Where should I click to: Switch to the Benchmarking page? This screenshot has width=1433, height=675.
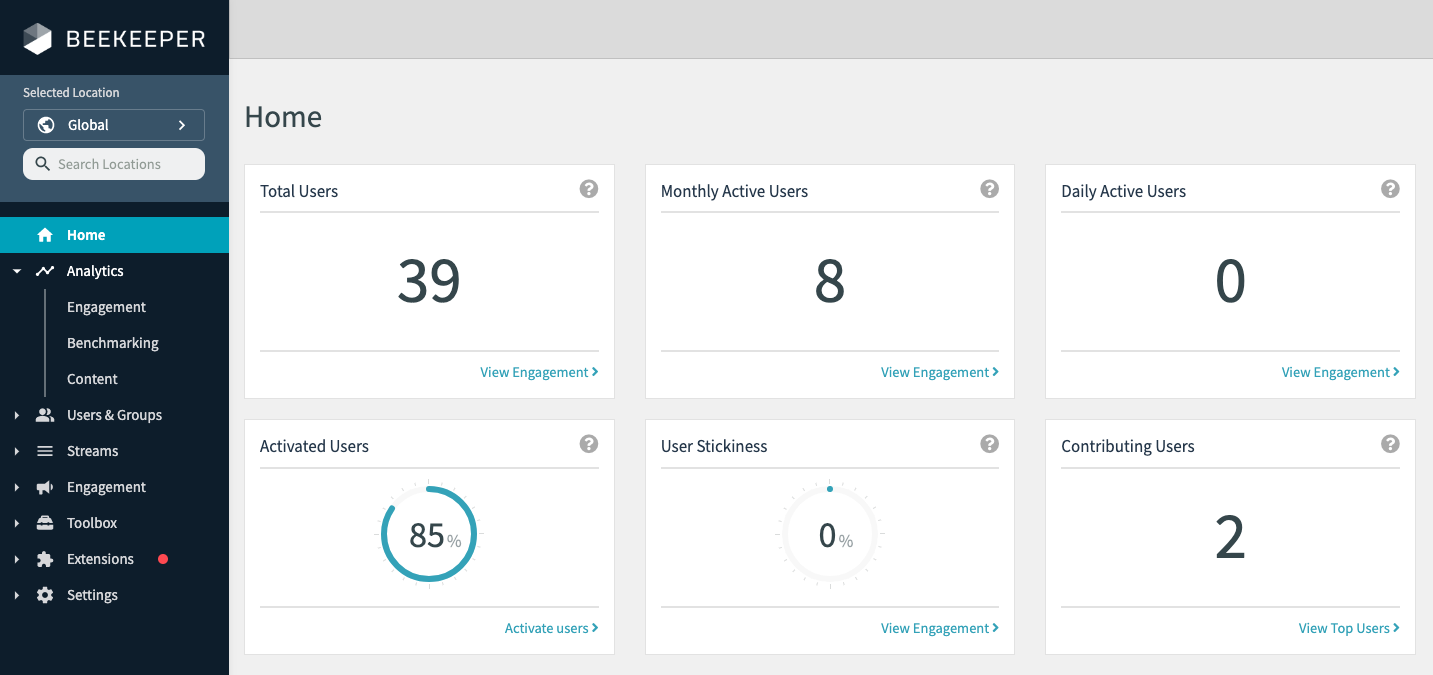coord(112,342)
